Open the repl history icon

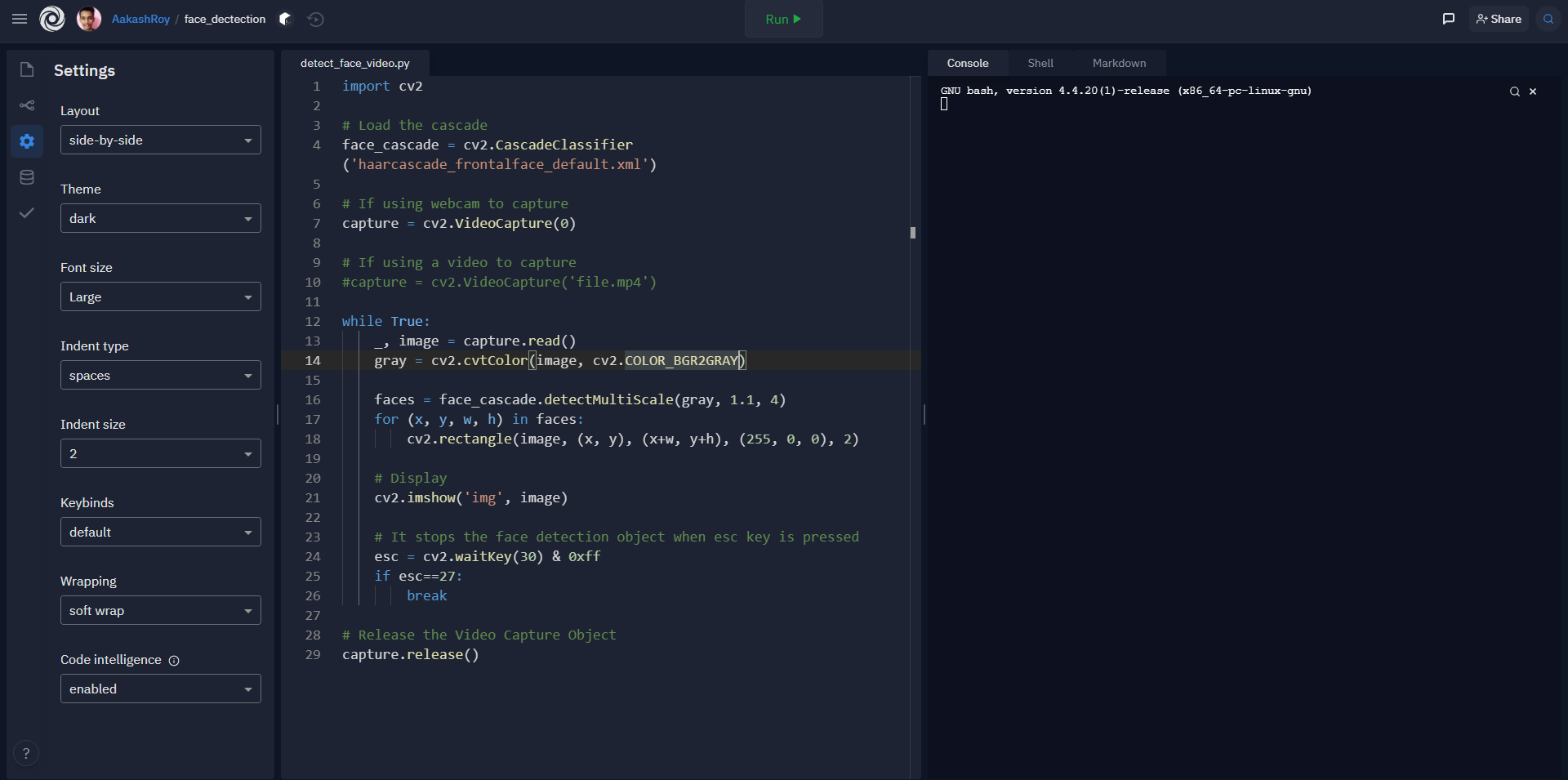click(x=316, y=19)
